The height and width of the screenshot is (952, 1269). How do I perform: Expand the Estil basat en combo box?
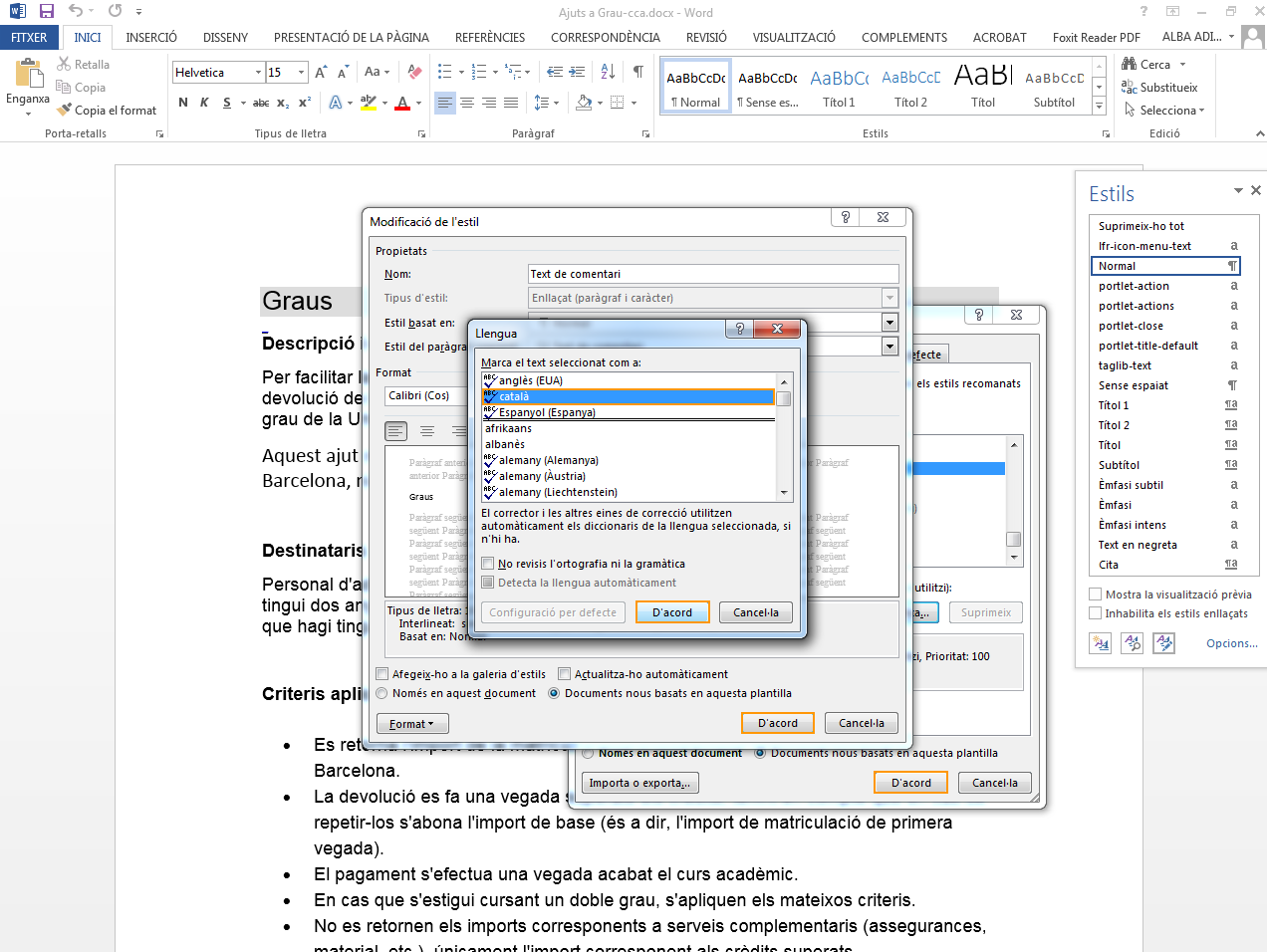(889, 322)
